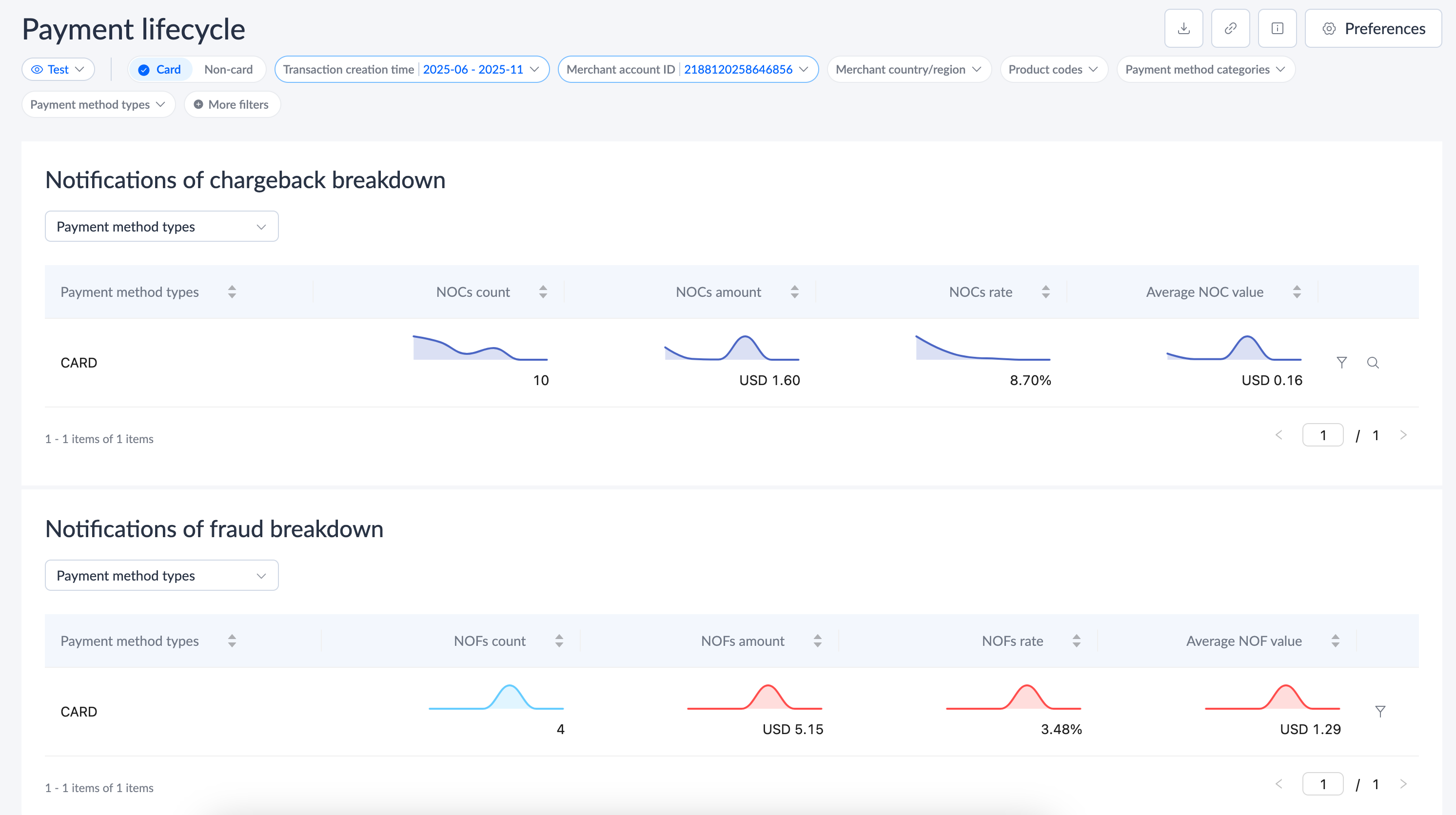The image size is (1456, 815).
Task: Sort by NOCs count column
Action: (543, 291)
